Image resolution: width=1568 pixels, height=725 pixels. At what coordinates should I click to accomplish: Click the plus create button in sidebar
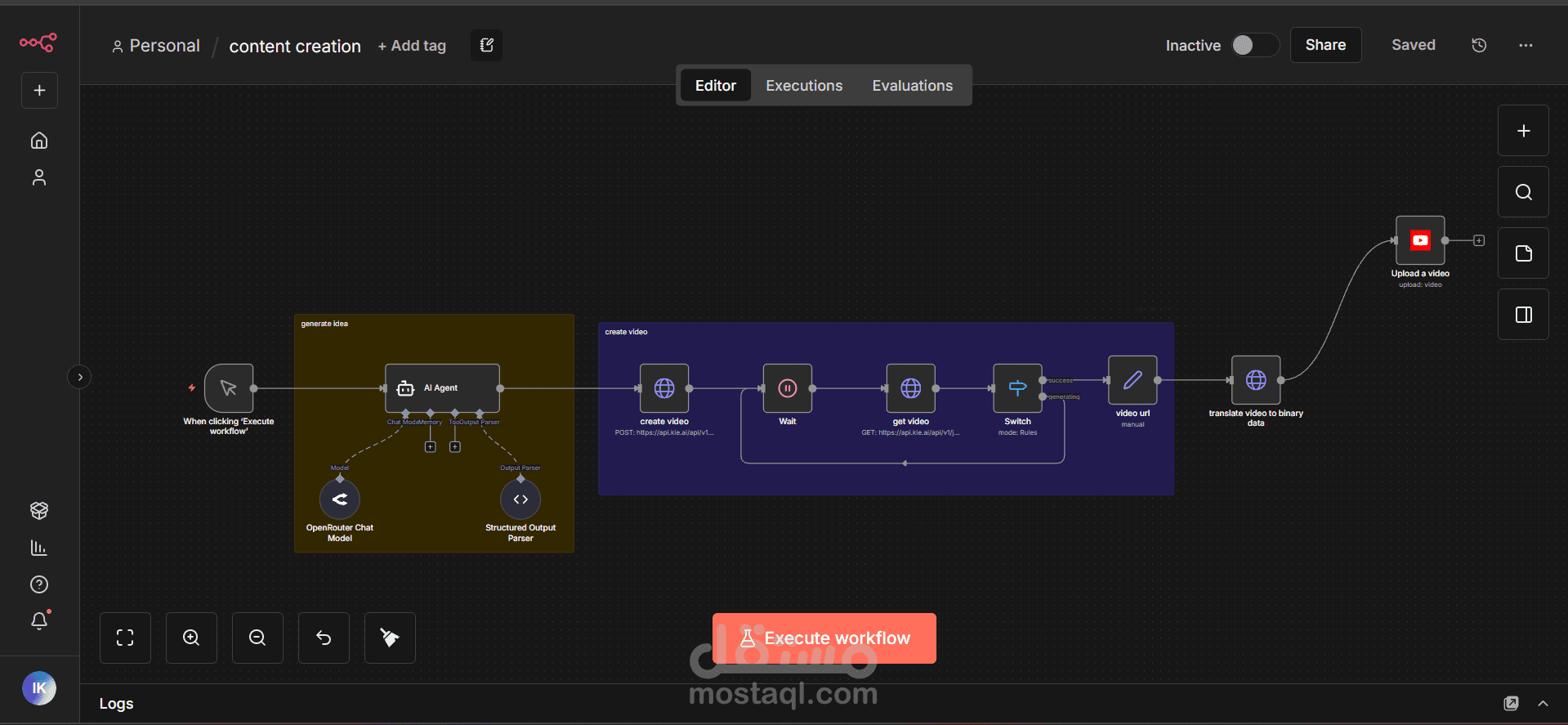point(39,91)
